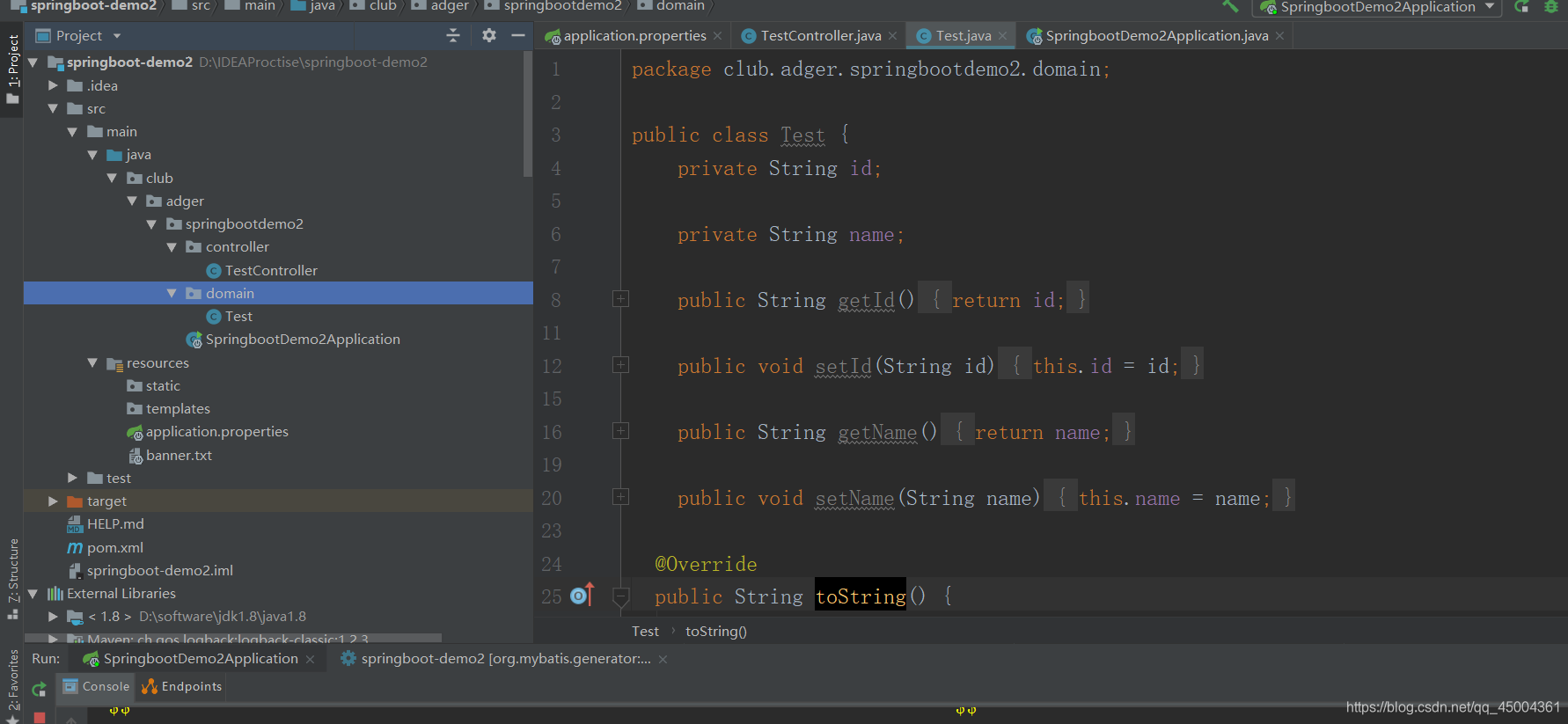This screenshot has width=1568, height=724.
Task: Open the application.properties editor tab
Action: click(634, 35)
